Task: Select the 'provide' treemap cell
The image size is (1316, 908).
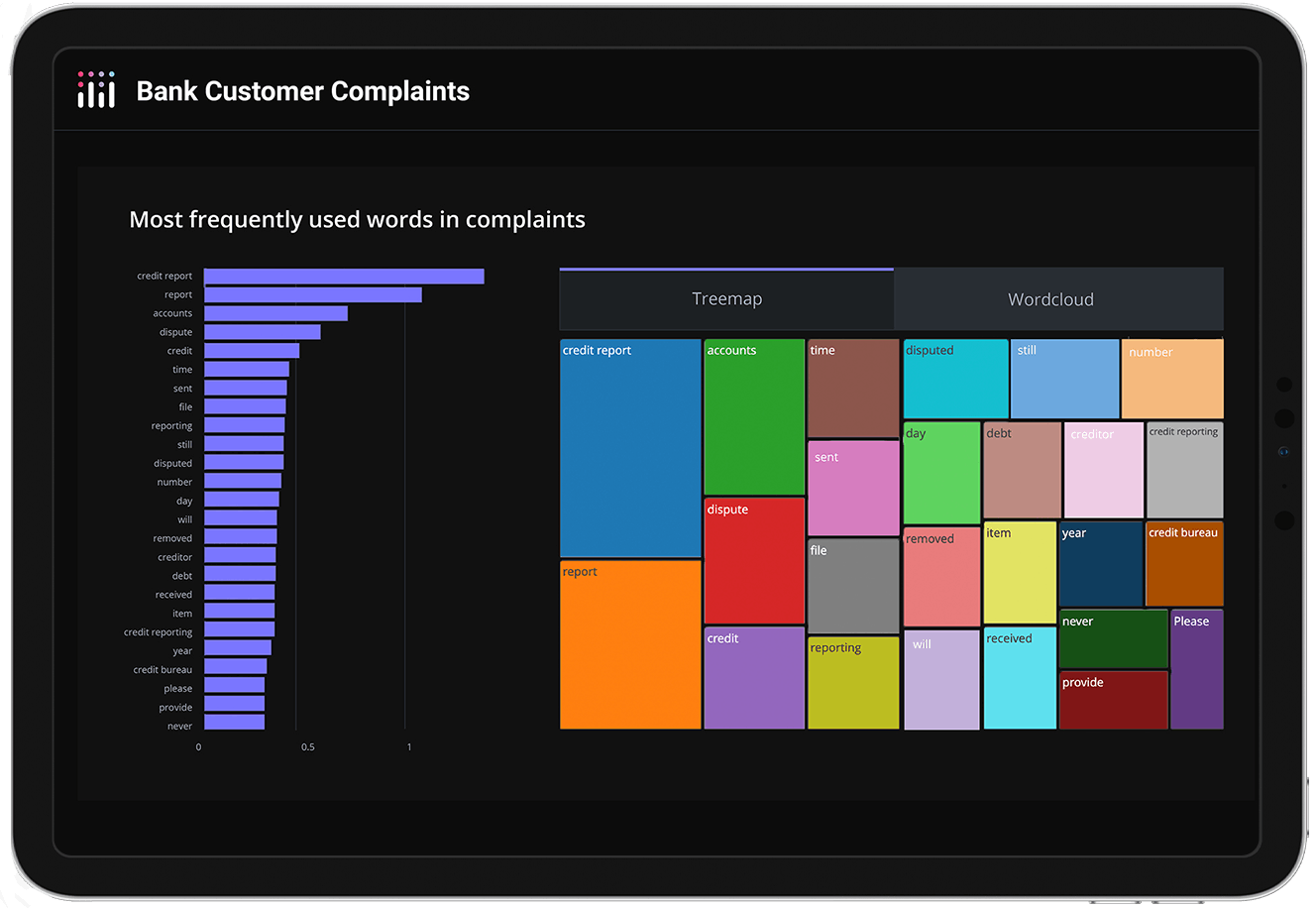Action: [x=1112, y=699]
